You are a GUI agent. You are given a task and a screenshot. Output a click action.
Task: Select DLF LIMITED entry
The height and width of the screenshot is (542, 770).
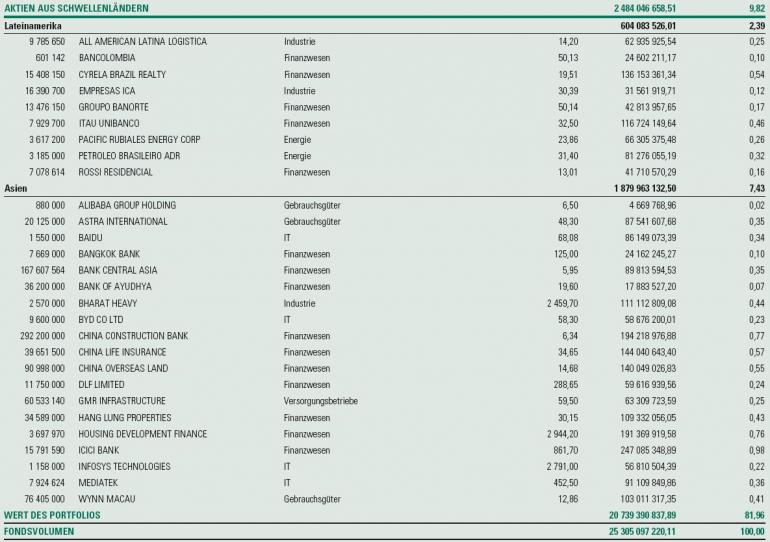pyautogui.click(x=101, y=384)
